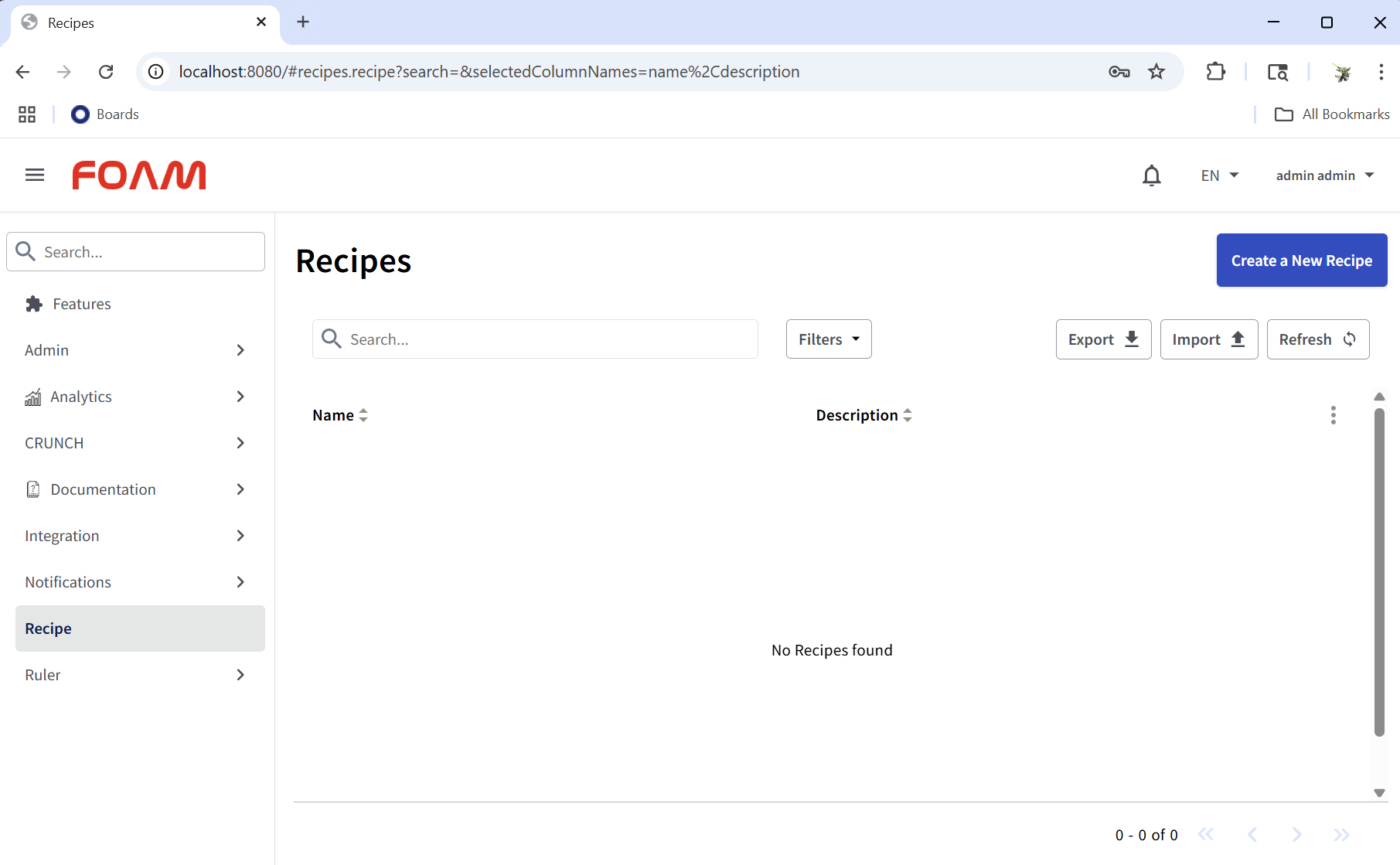Open the apps grid shortcut
This screenshot has width=1400, height=865.
(x=27, y=114)
